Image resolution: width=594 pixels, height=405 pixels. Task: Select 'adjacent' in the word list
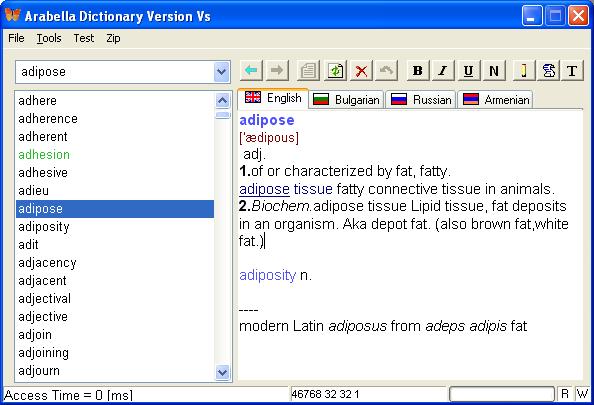tap(115, 281)
